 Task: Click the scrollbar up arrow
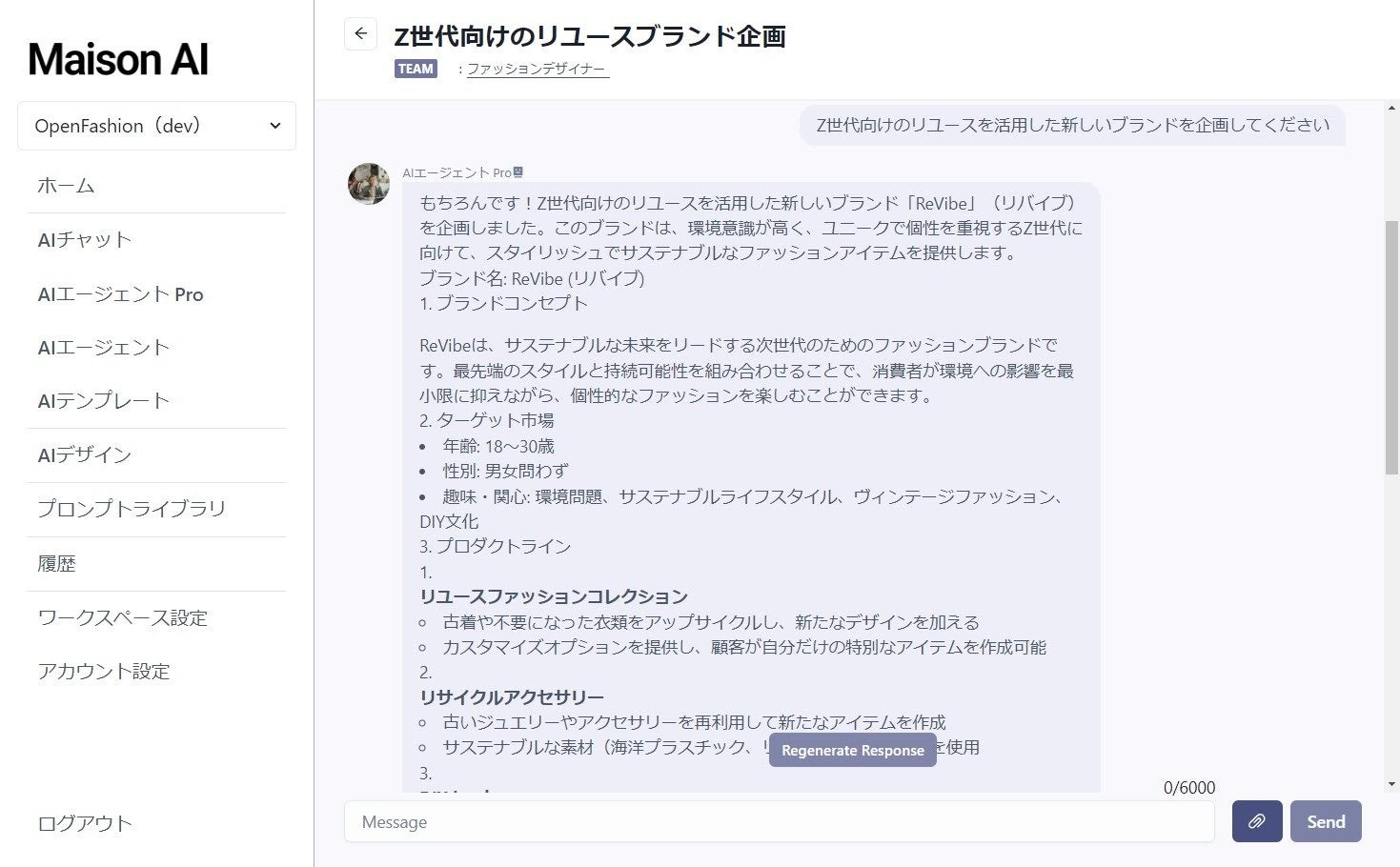pos(1391,108)
